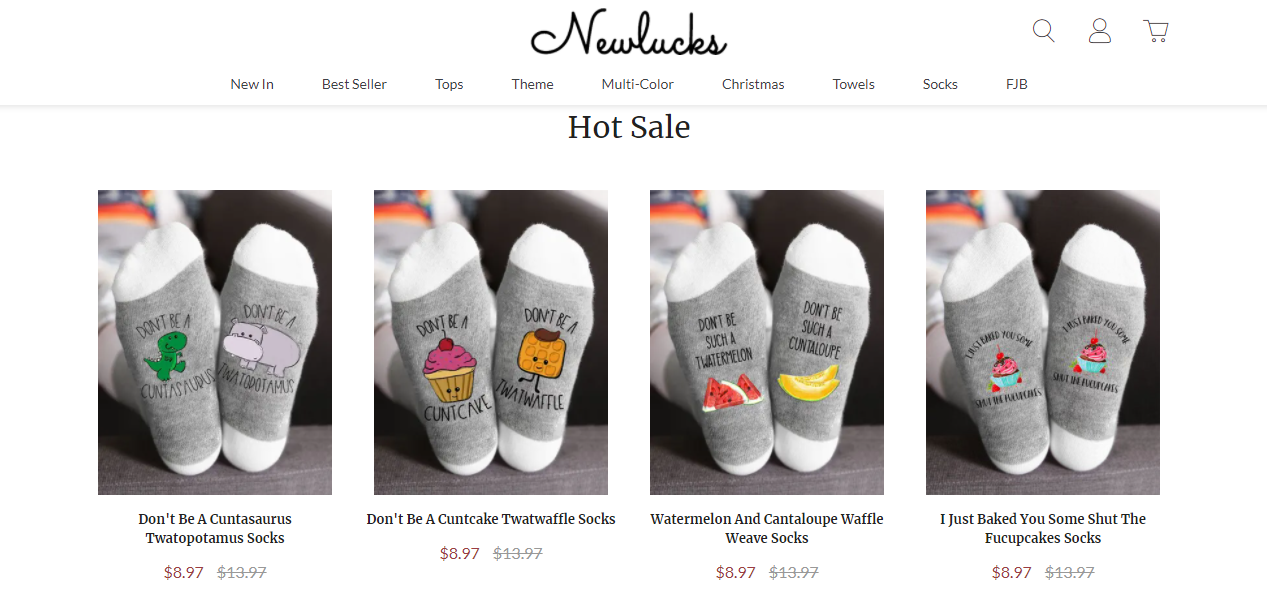This screenshot has height=607, width=1267.
Task: Open I Just Baked You Some socks link
Action: (x=1043, y=528)
